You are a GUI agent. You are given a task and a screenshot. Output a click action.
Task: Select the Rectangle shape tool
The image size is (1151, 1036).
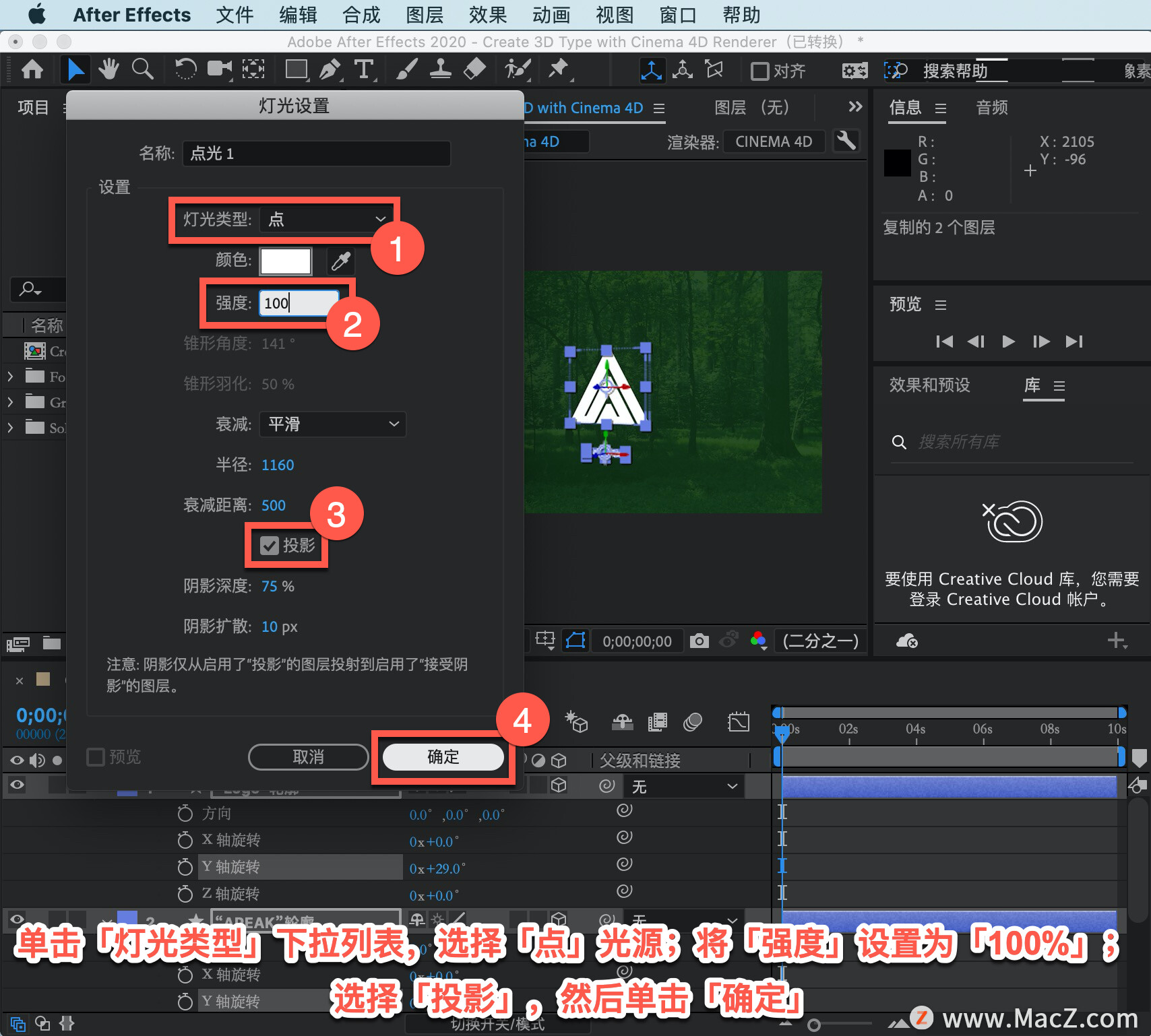pos(297,69)
